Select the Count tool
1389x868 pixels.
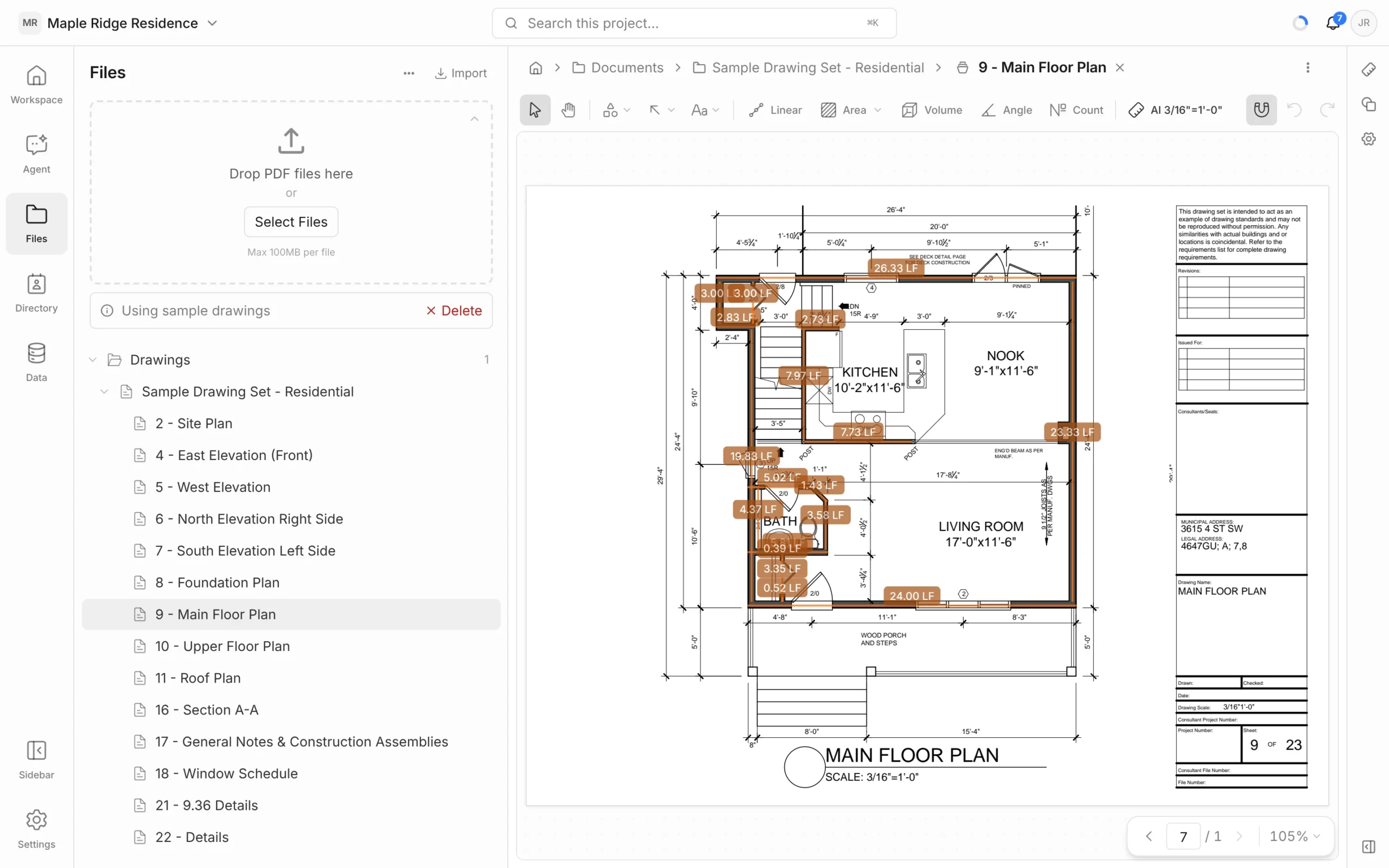1077,110
